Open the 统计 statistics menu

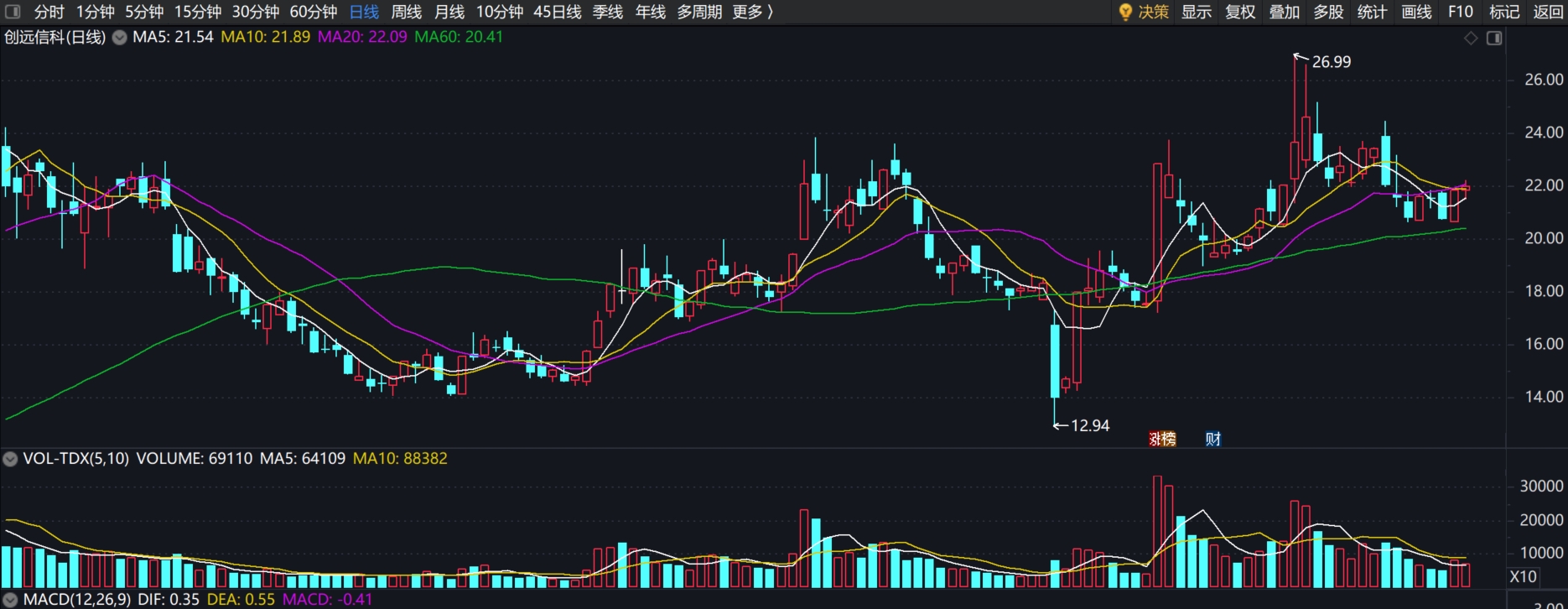1373,12
